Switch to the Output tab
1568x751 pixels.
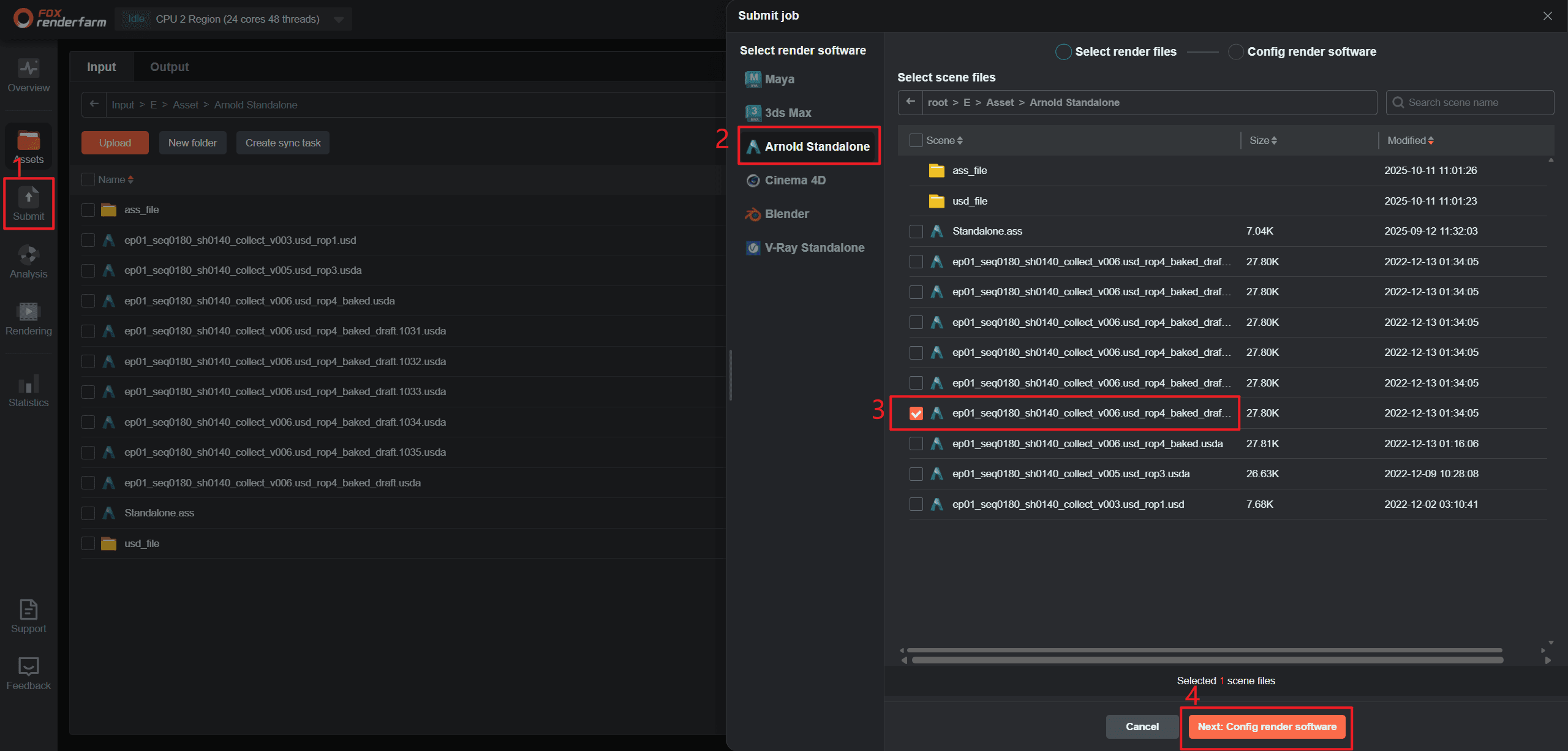[x=169, y=67]
